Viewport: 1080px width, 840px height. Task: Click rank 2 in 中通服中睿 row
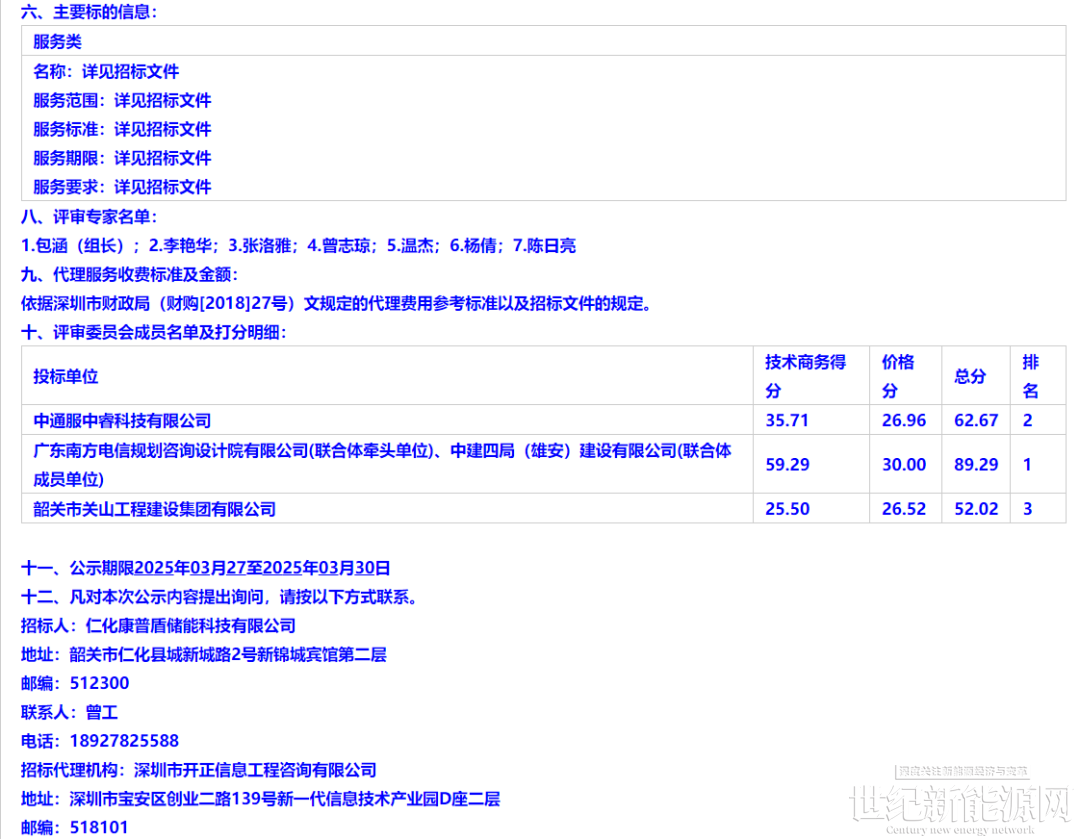tap(1028, 420)
